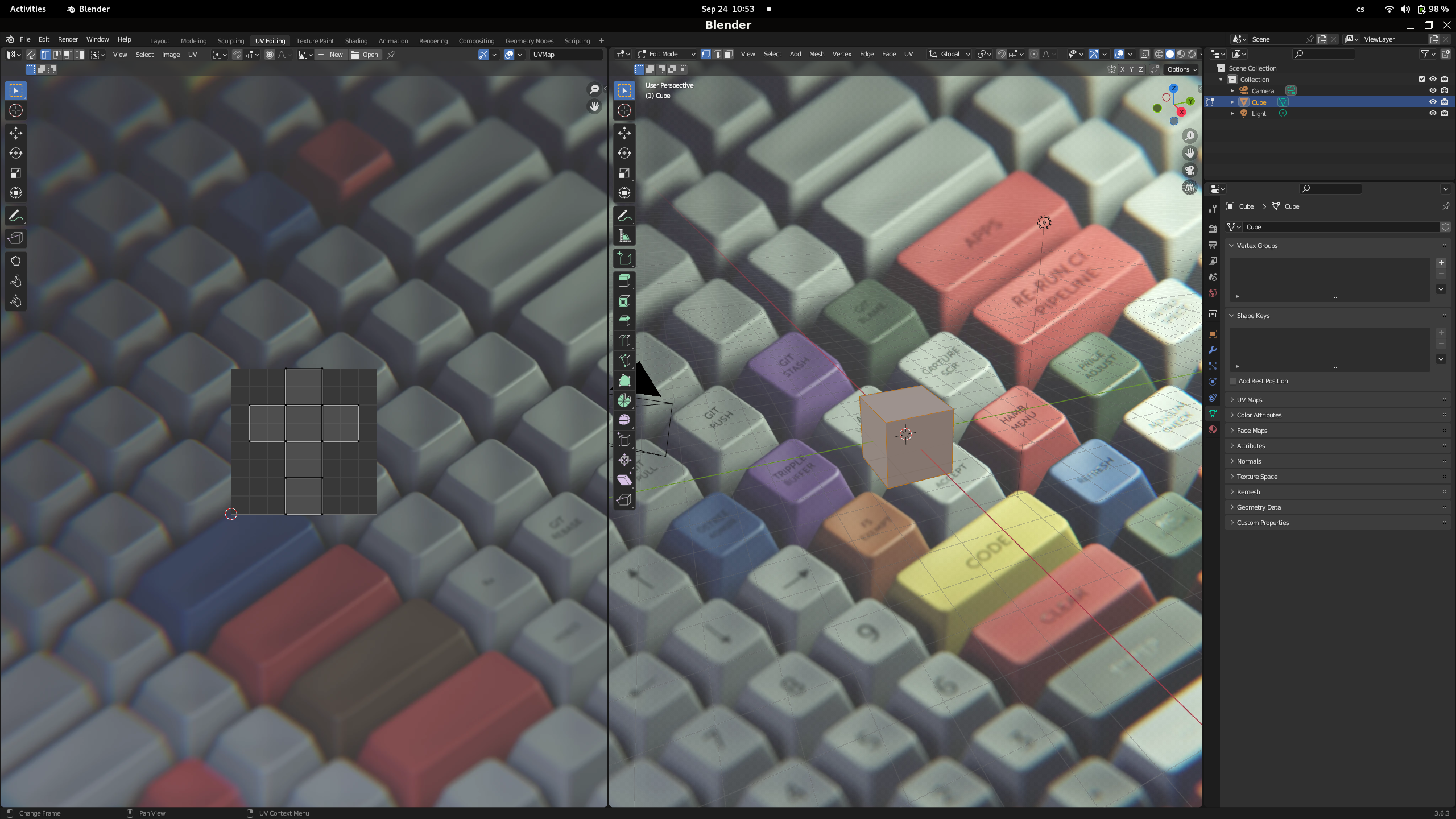Collapse the Vertex Groups panel
The height and width of the screenshot is (819, 1456).
click(1338, 246)
